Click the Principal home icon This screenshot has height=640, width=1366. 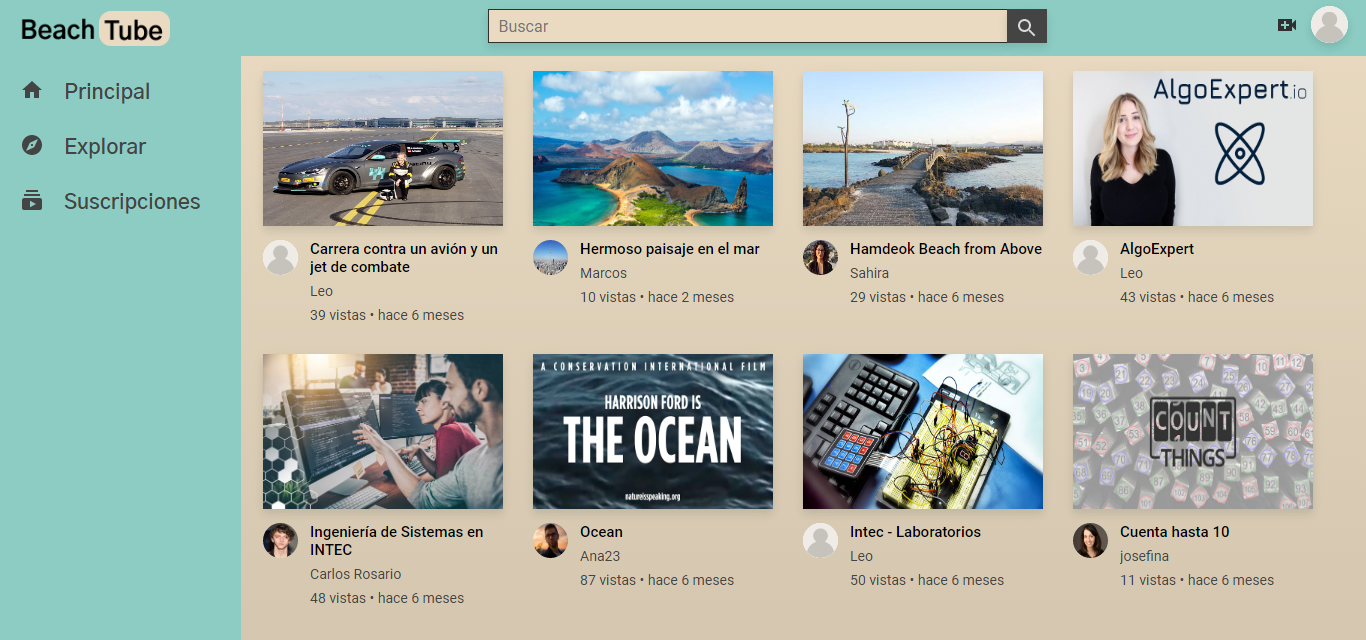pos(32,90)
